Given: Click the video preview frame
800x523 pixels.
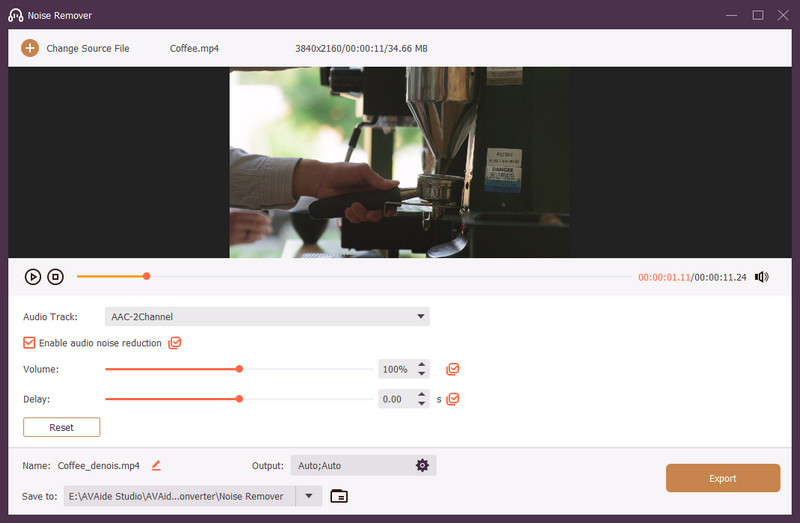Looking at the screenshot, I should 399,162.
